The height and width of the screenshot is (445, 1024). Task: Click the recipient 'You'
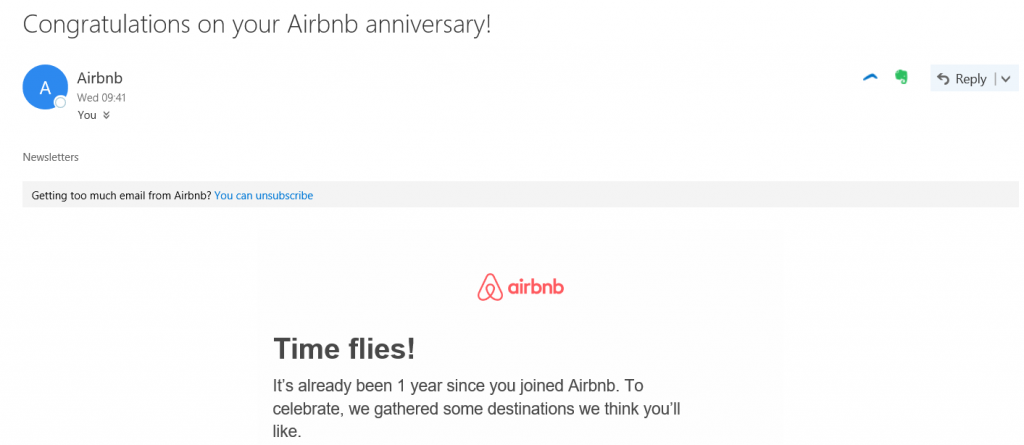pos(87,115)
